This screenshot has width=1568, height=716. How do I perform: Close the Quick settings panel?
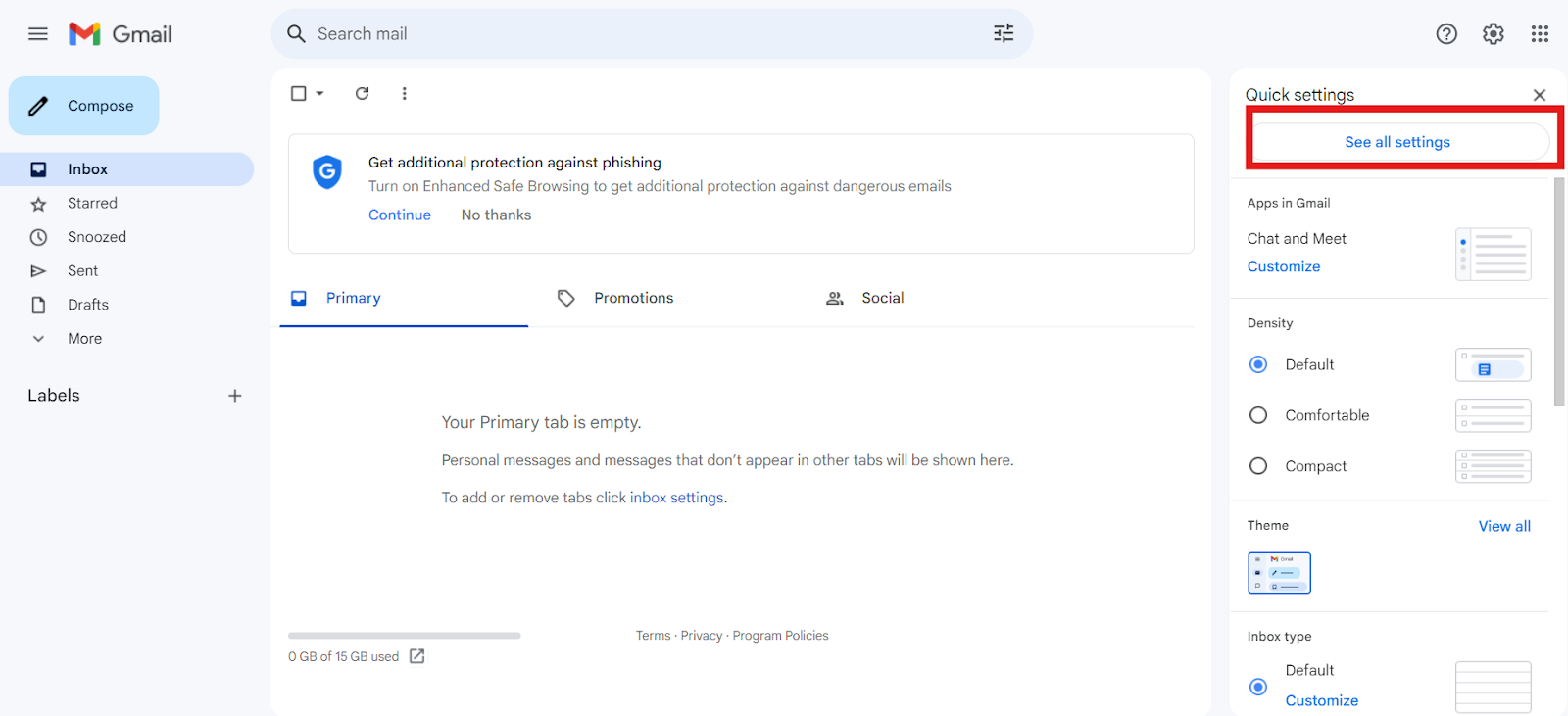pyautogui.click(x=1540, y=95)
